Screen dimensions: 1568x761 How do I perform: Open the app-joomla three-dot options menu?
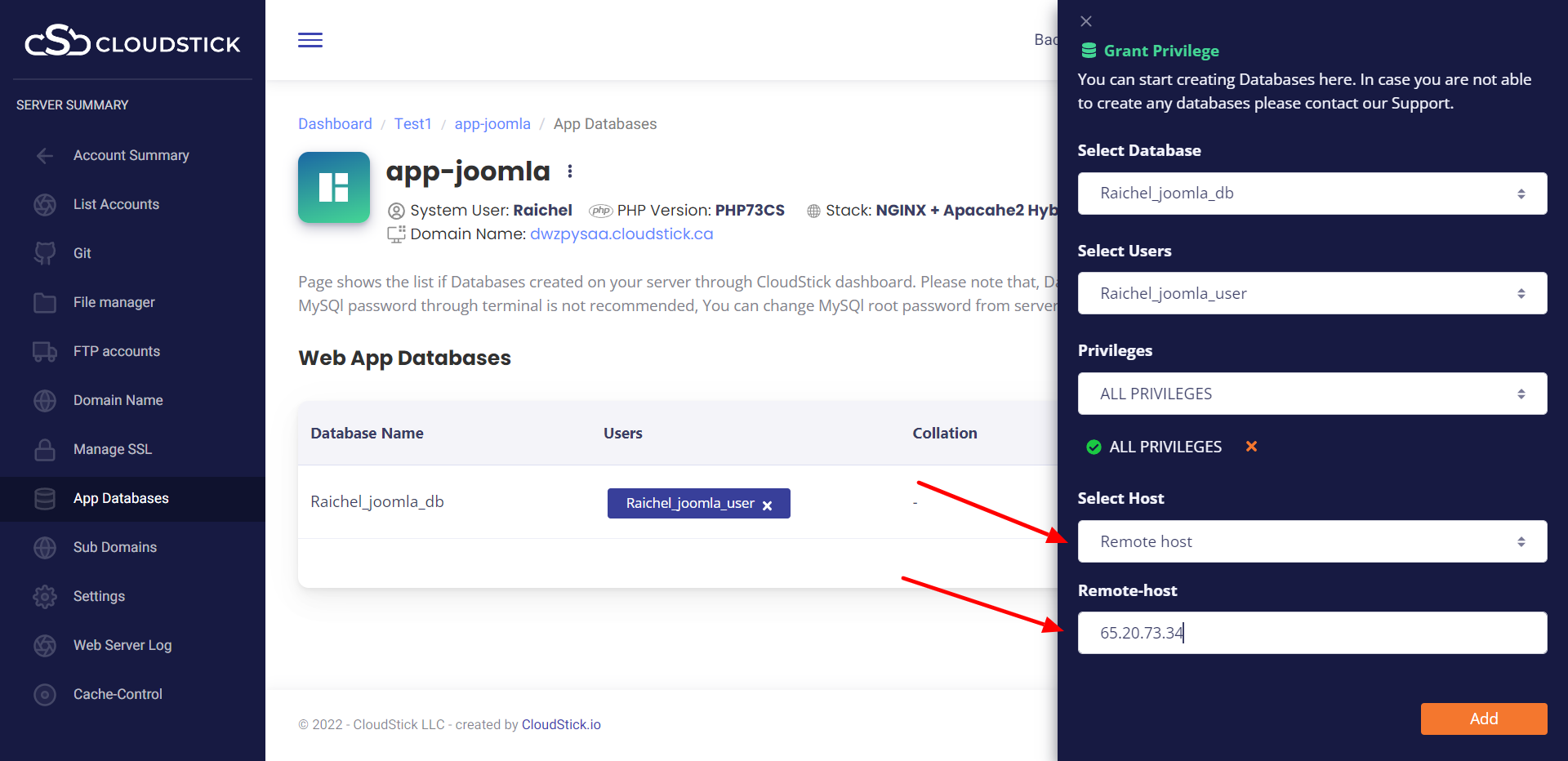coord(570,171)
